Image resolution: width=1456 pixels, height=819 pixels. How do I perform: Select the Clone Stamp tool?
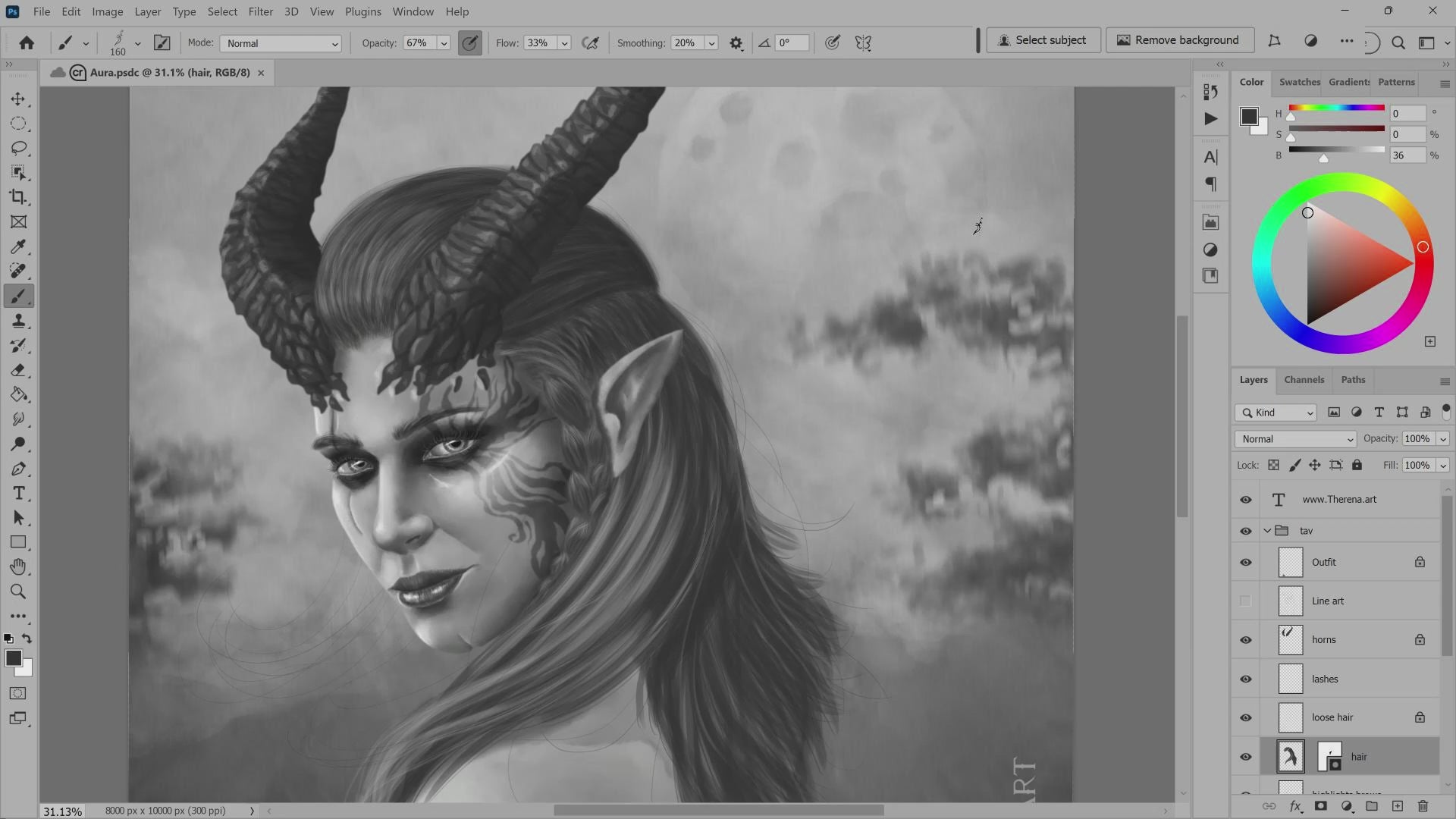18,321
